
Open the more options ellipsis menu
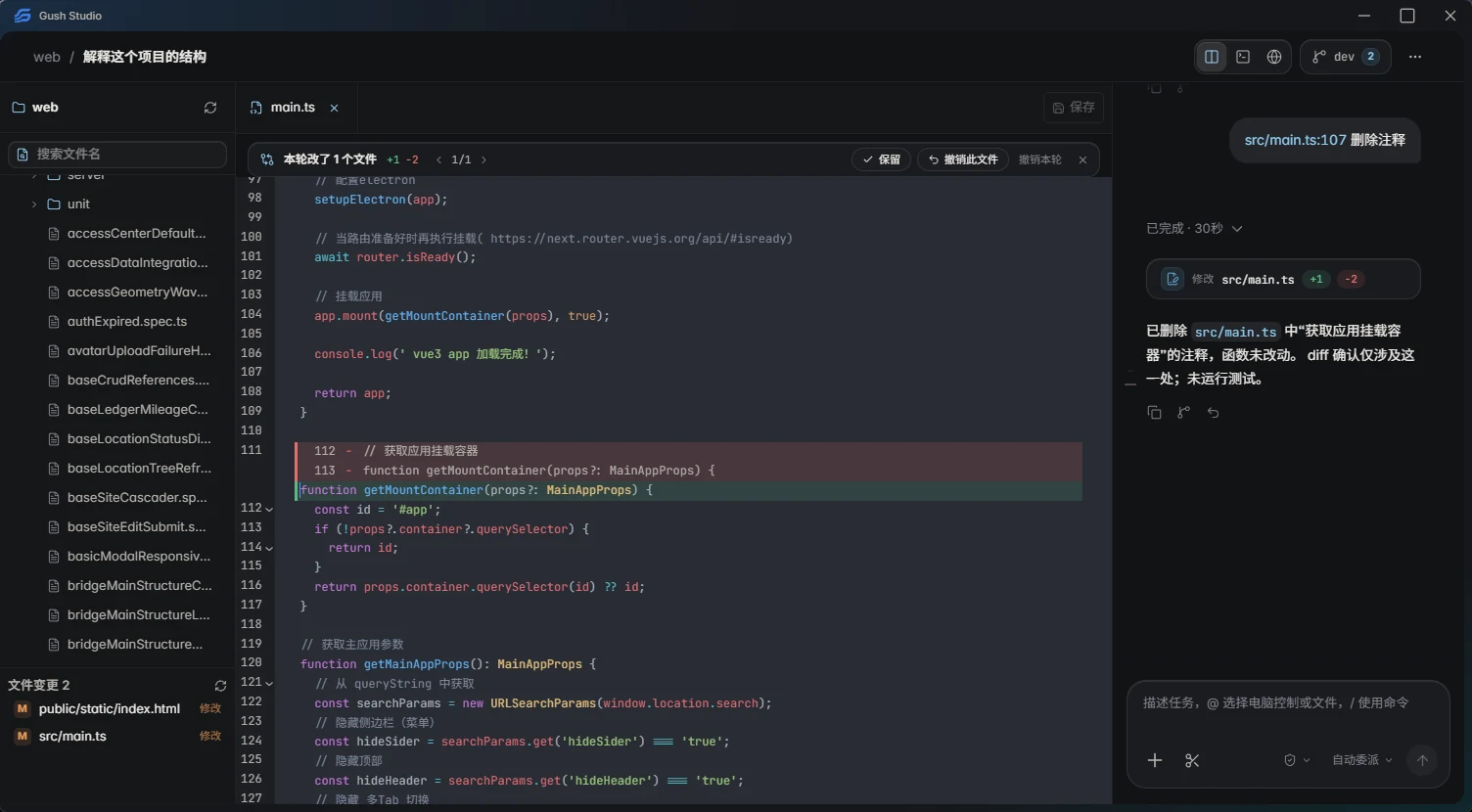(x=1415, y=57)
